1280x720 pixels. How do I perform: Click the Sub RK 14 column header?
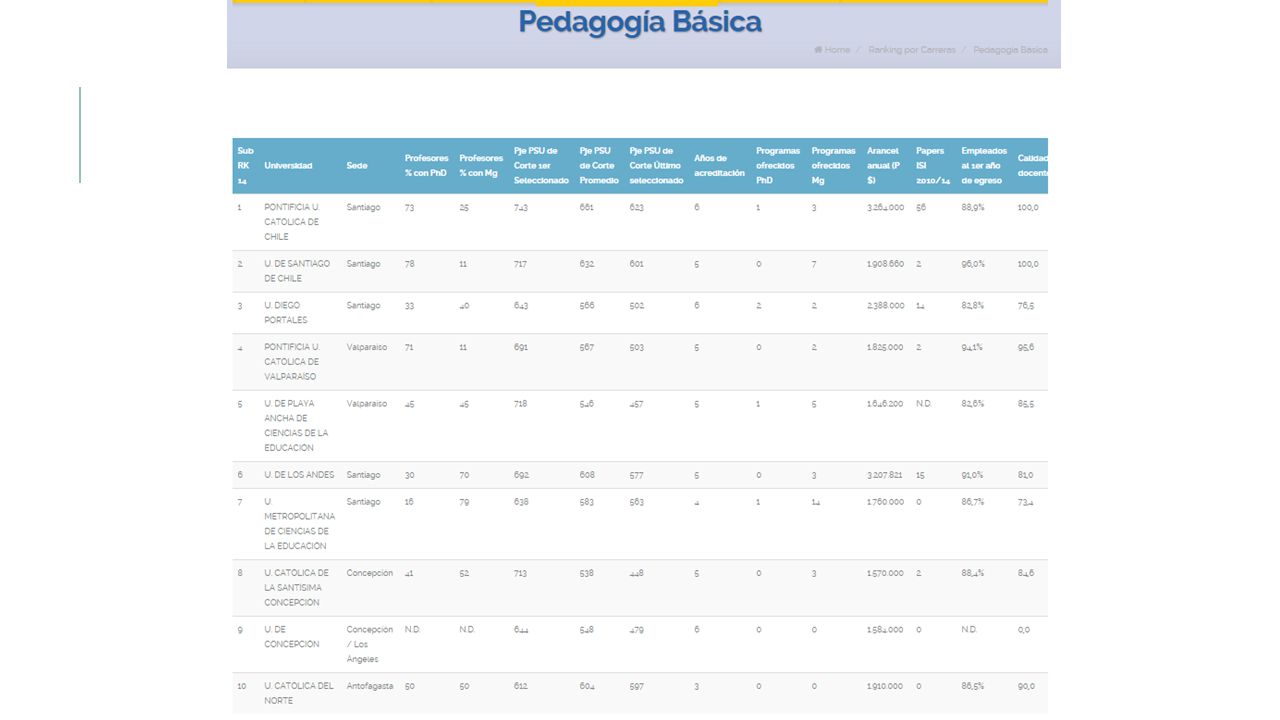245,165
